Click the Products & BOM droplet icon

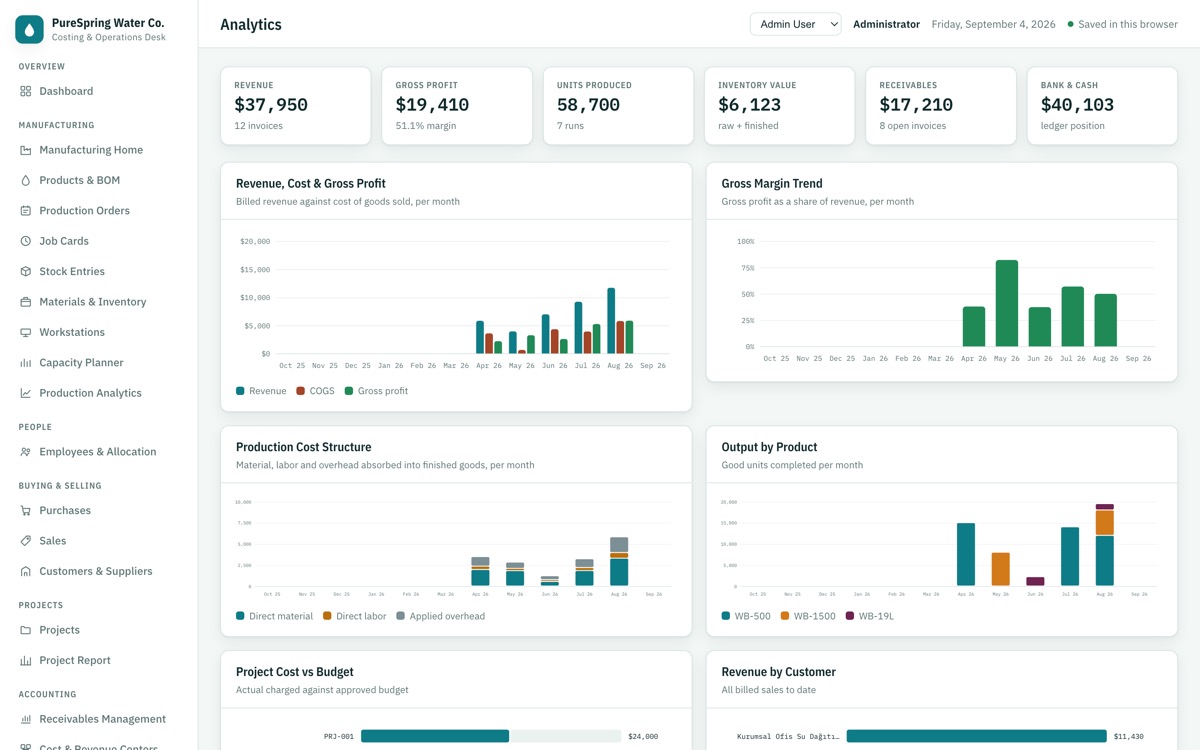tap(26, 180)
